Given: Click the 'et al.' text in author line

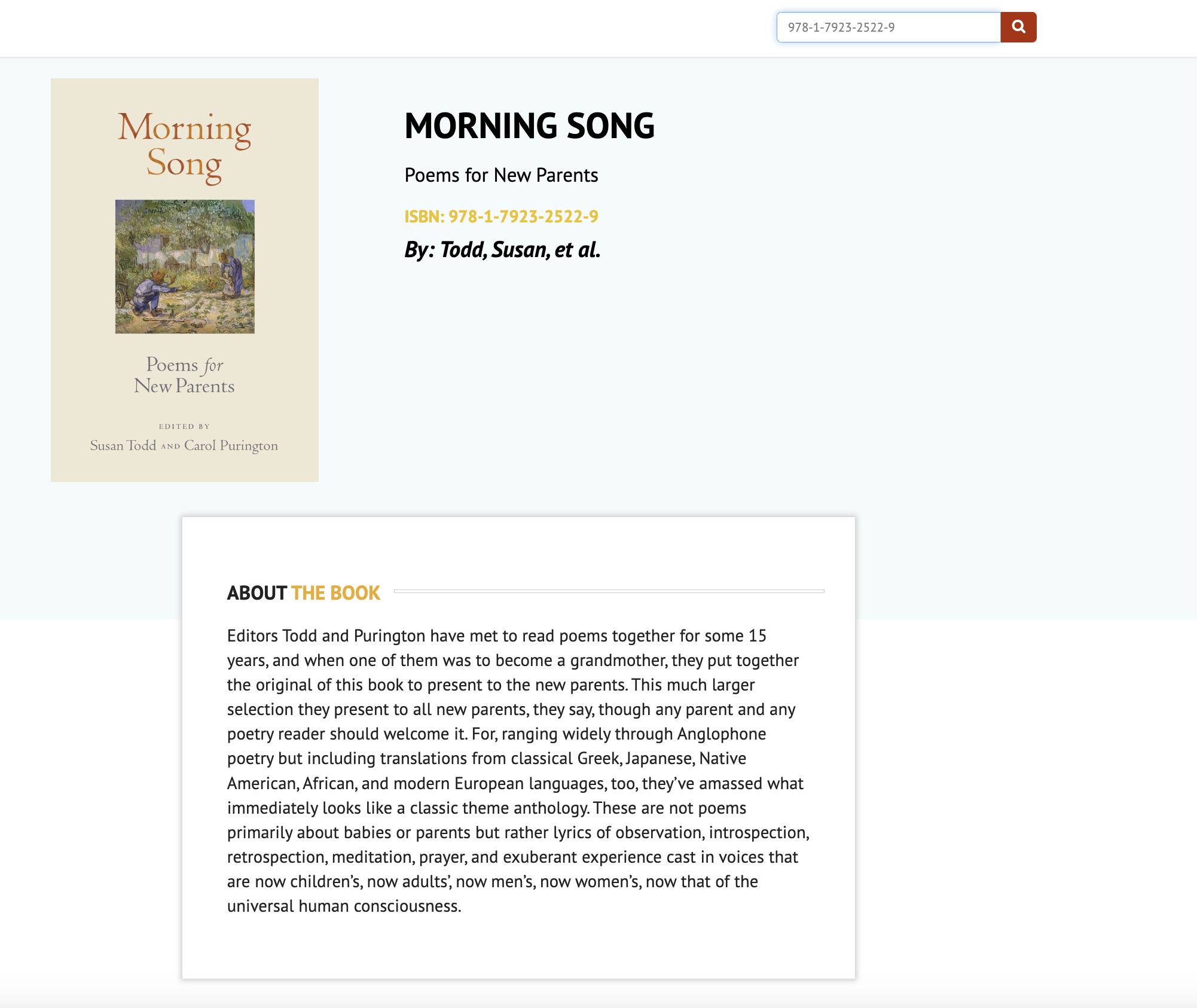Looking at the screenshot, I should tap(578, 250).
